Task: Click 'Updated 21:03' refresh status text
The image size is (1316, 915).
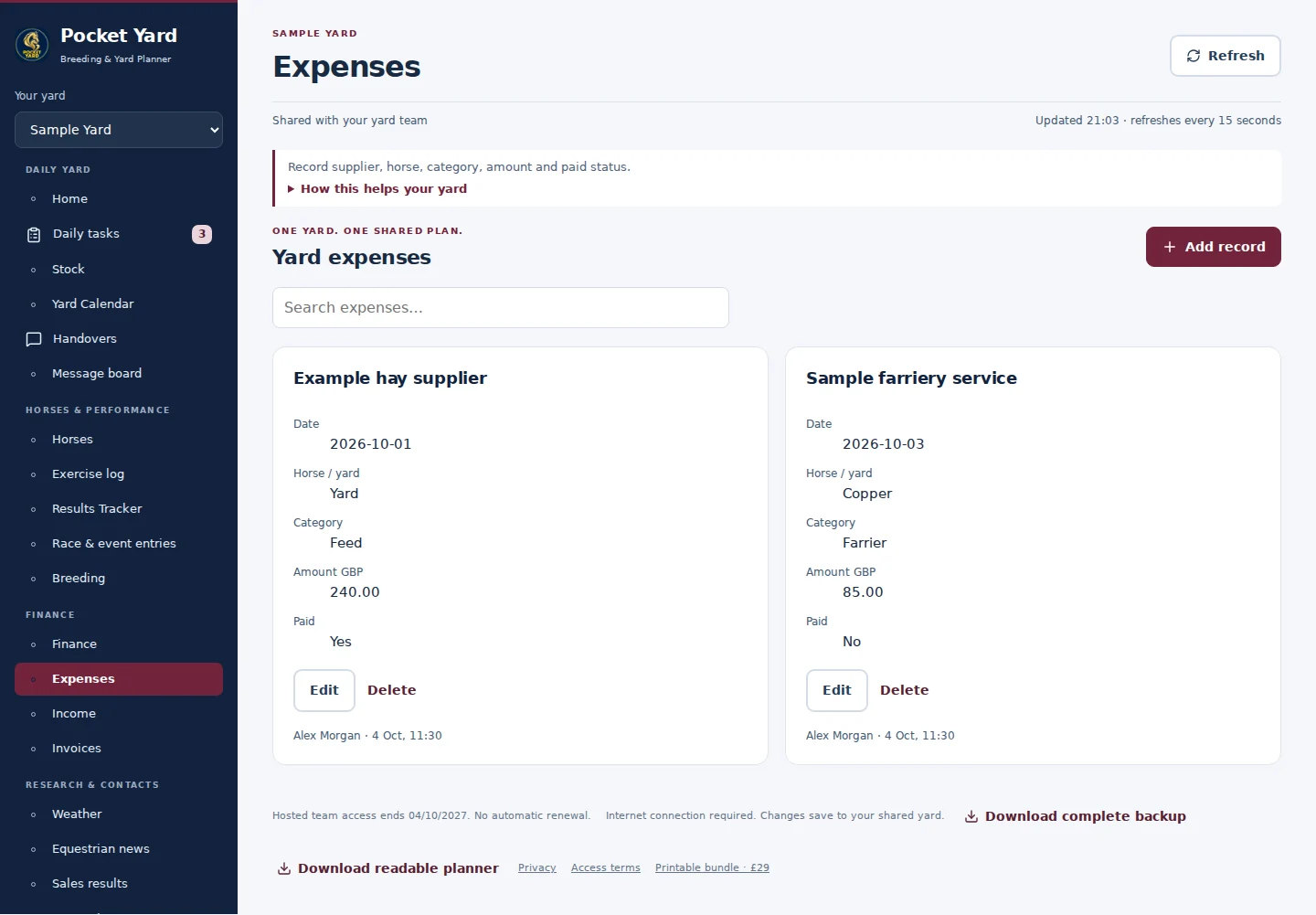Action: tap(1158, 121)
